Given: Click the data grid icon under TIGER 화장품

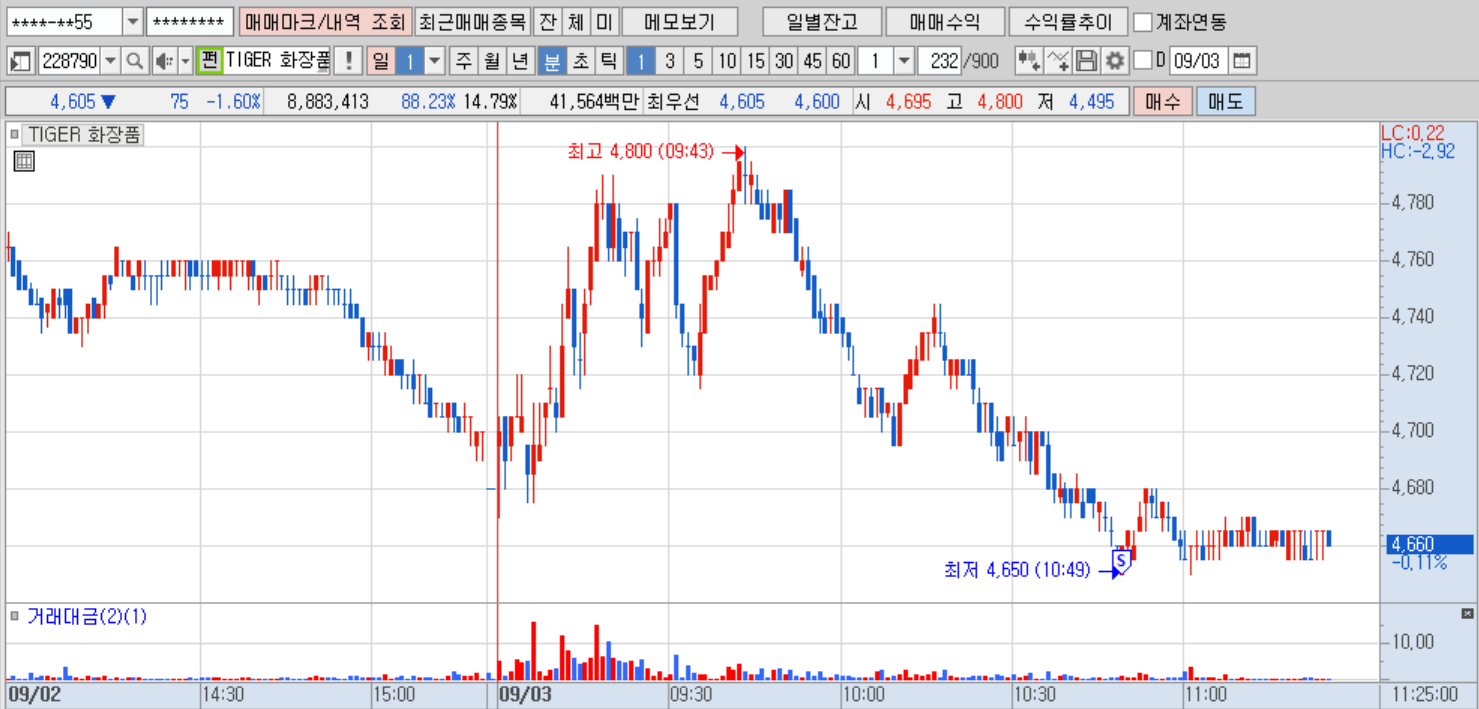Looking at the screenshot, I should tap(24, 161).
